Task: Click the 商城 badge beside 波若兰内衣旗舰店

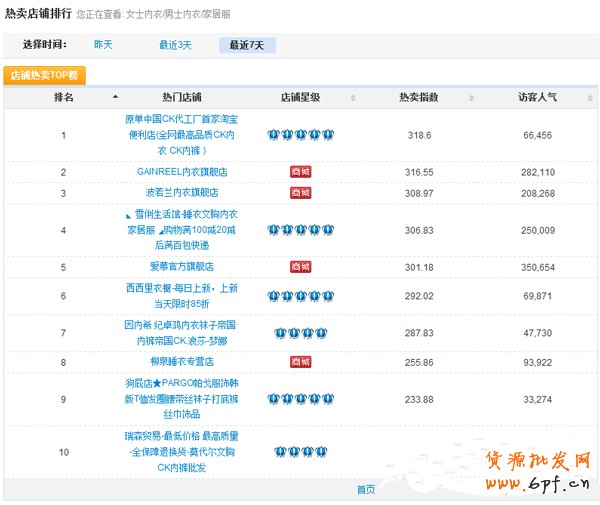Action: (300, 192)
